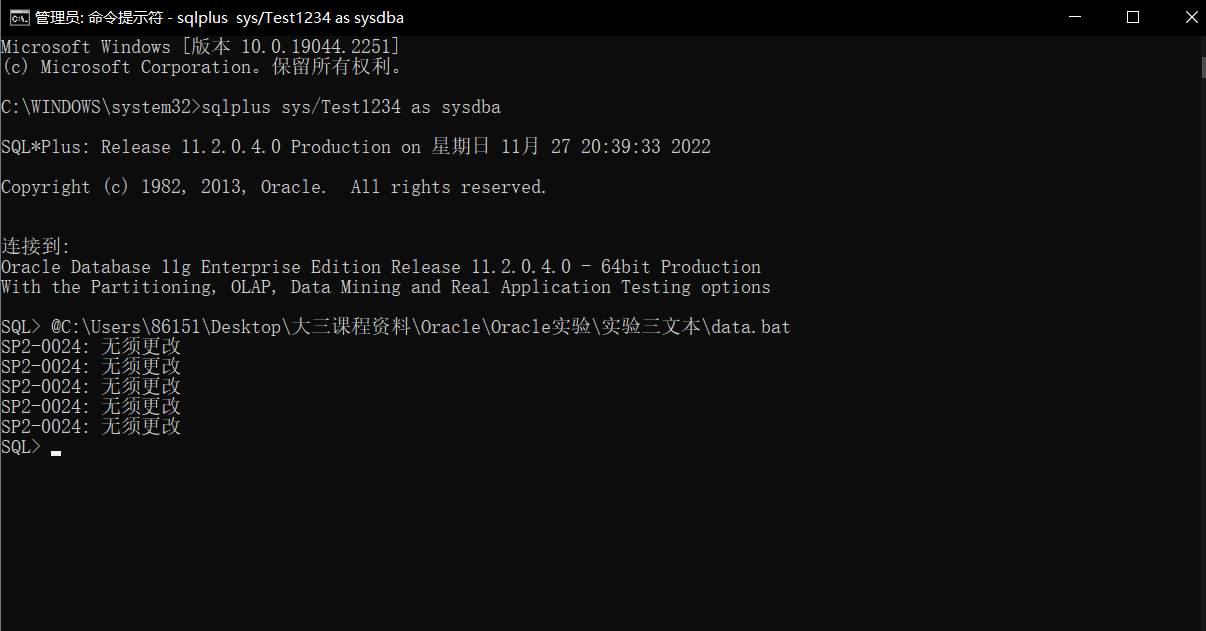1206x631 pixels.
Task: Maximize the sqlplus console window
Action: [1132, 17]
